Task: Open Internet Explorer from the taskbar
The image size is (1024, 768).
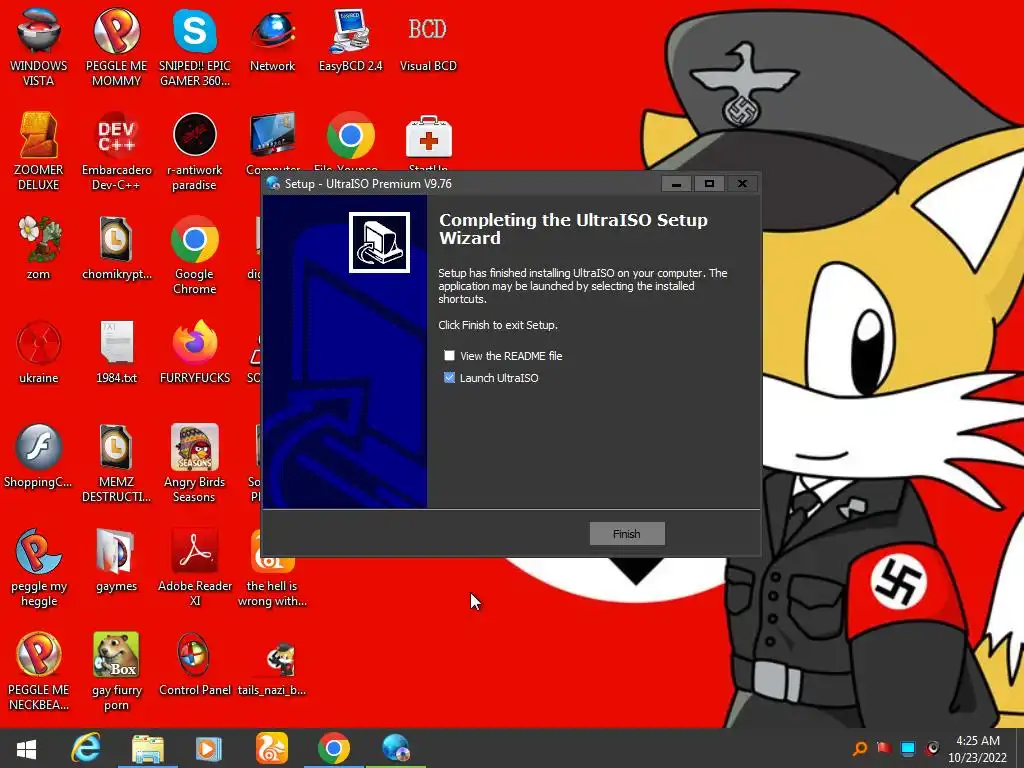Action: click(86, 748)
